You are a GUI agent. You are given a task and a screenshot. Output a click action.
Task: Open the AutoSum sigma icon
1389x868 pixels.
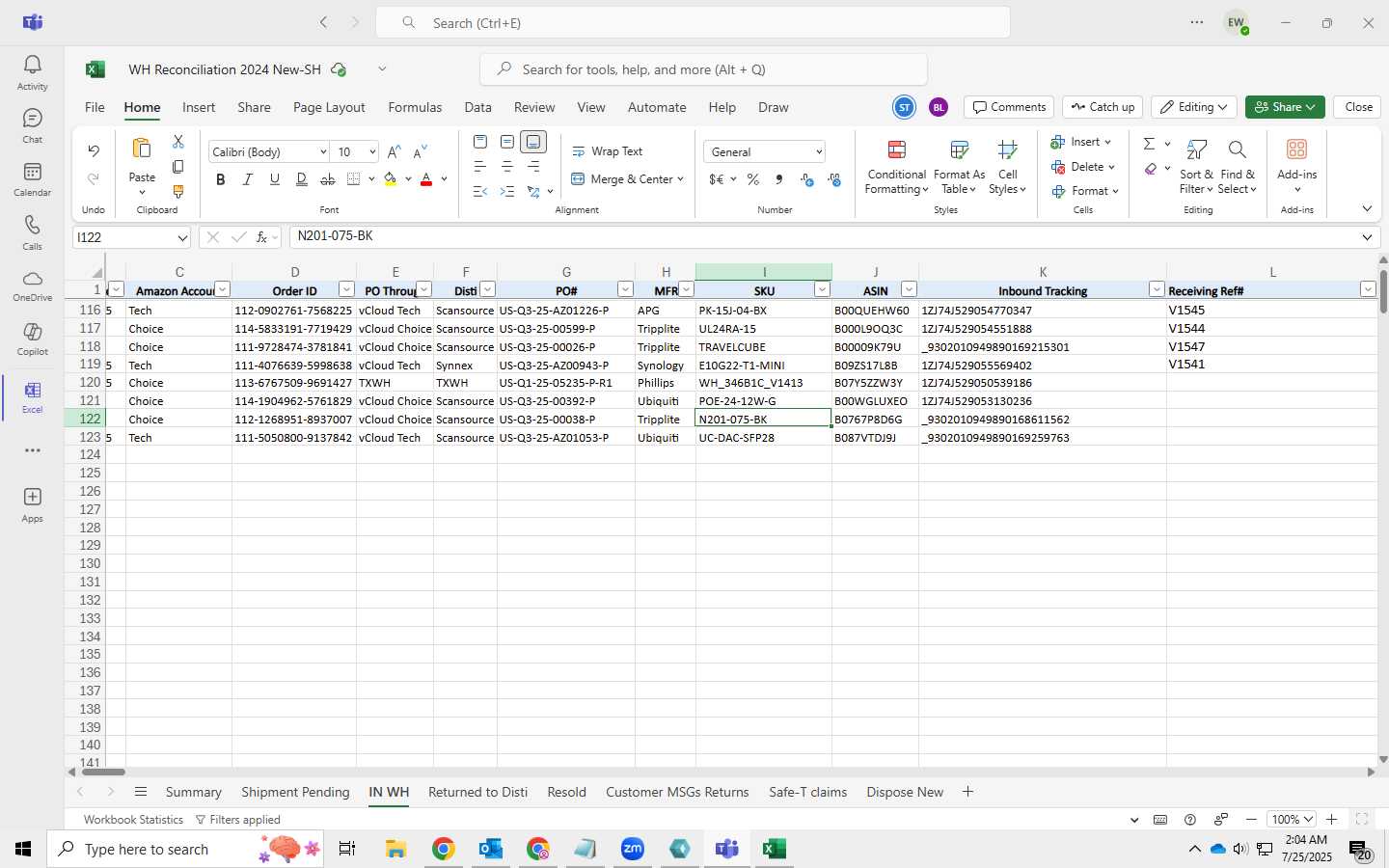(x=1149, y=144)
